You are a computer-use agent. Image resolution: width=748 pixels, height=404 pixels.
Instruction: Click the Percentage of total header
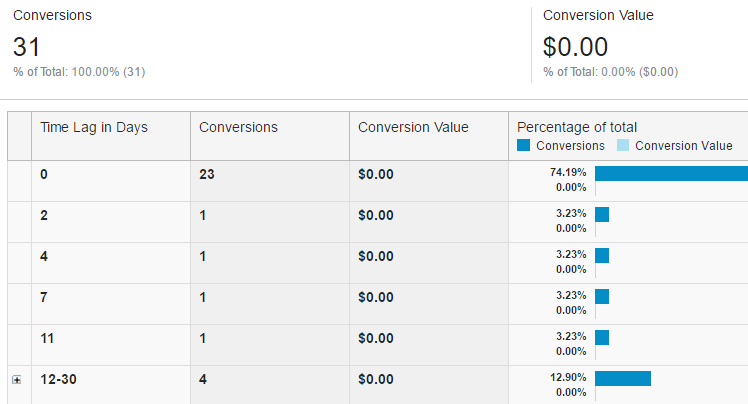click(x=577, y=127)
